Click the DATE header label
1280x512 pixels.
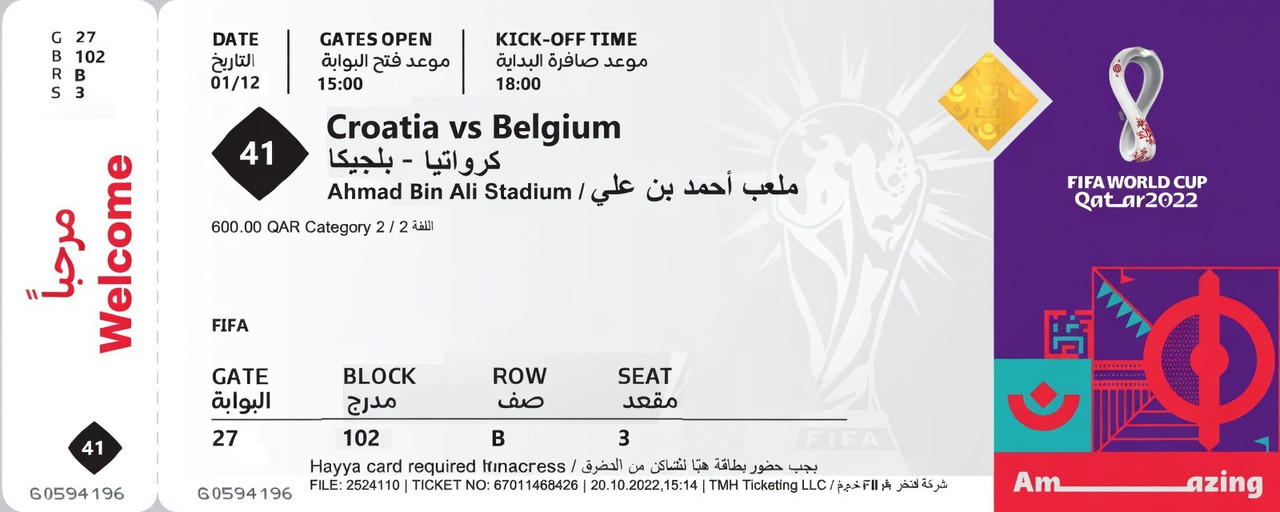point(235,40)
